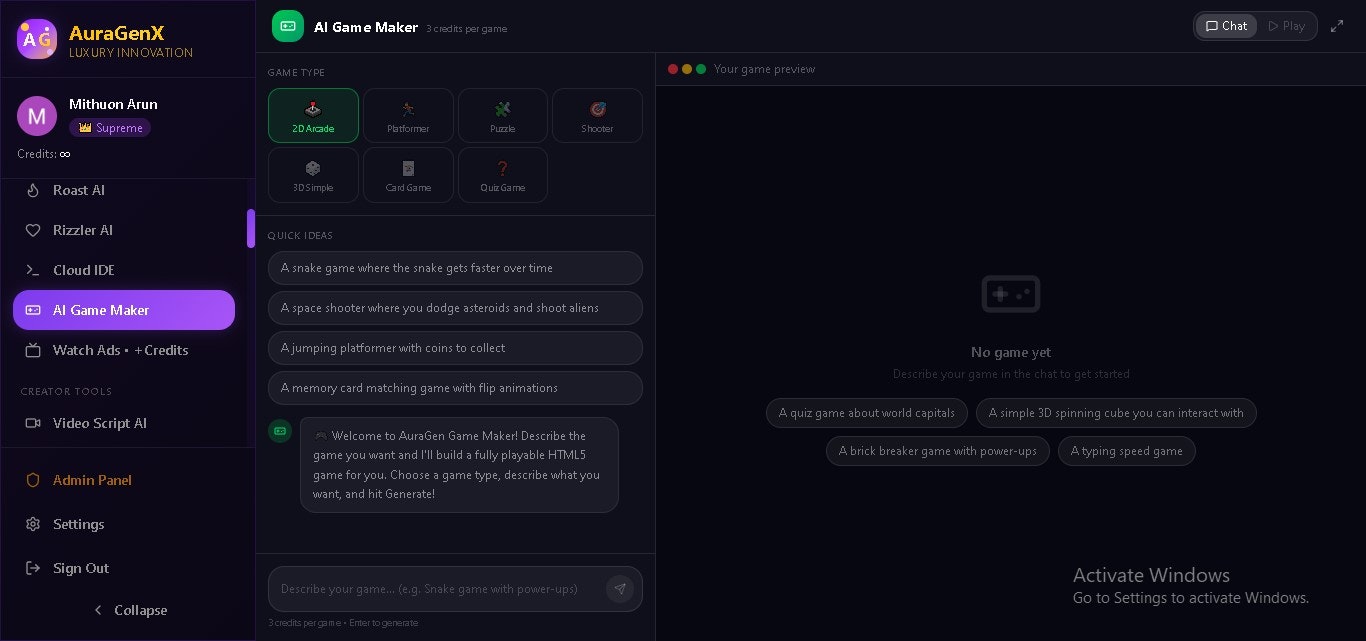
Task: Select the 2D Arcade game type
Action: coord(313,116)
